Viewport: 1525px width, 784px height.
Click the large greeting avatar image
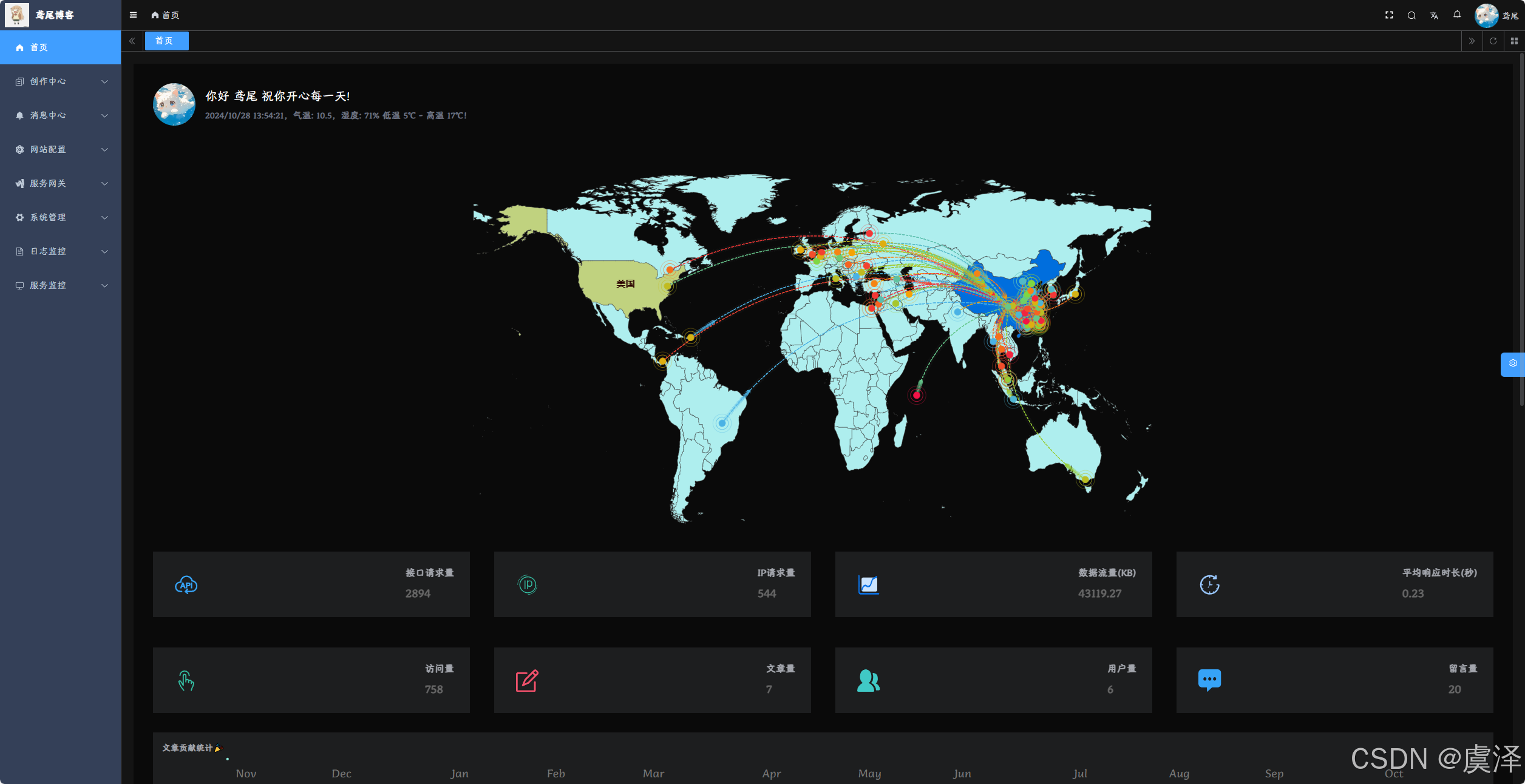[174, 104]
